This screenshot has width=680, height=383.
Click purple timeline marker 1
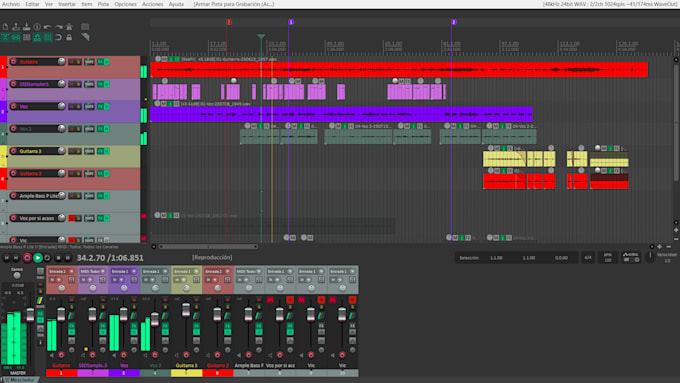coord(291,22)
